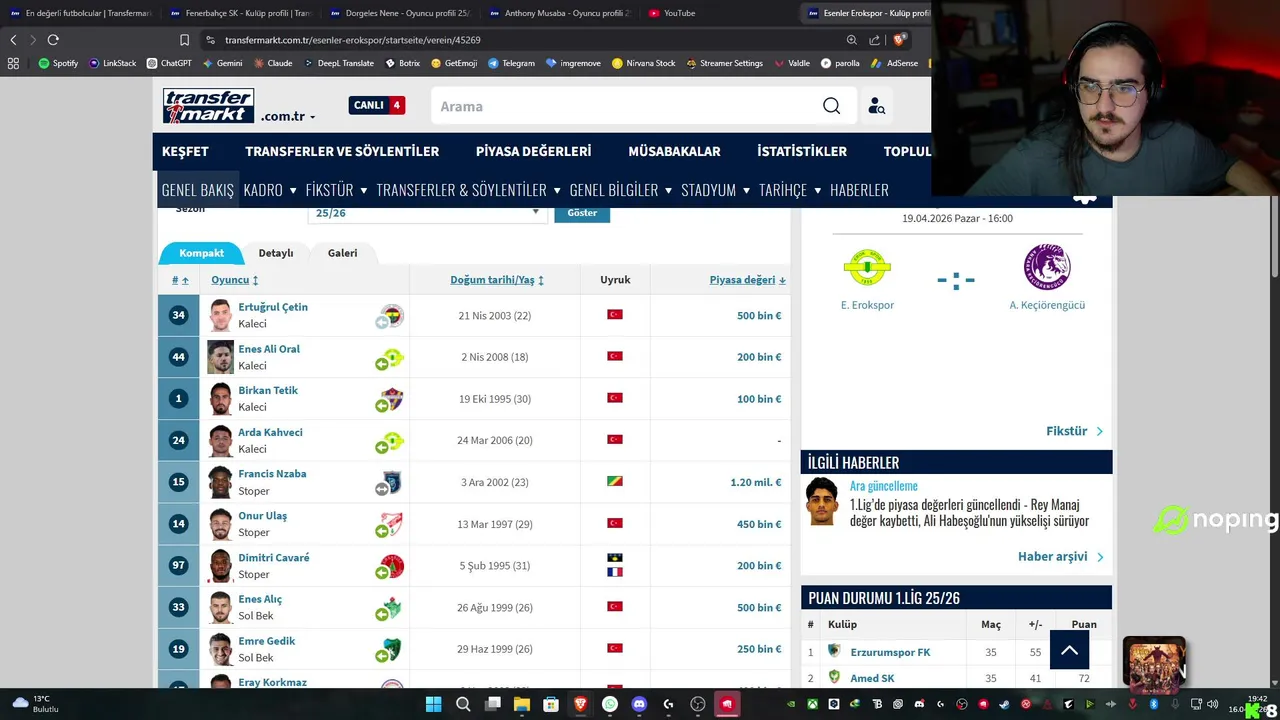Switch to the YouTube browser tab
This screenshot has height=720, width=1280.
(679, 13)
